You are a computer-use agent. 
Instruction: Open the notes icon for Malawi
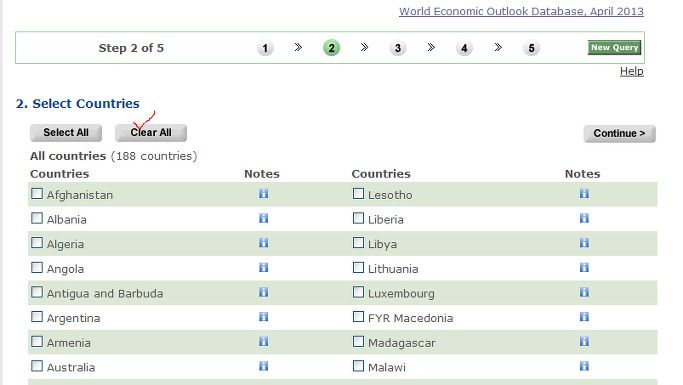(x=584, y=366)
